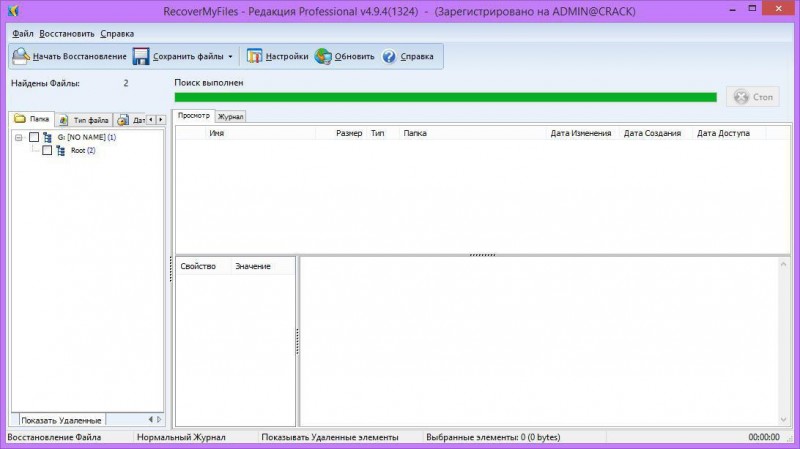The width and height of the screenshot is (800, 449).
Task: Click the Сохранить файлы button label
Action: 188,57
